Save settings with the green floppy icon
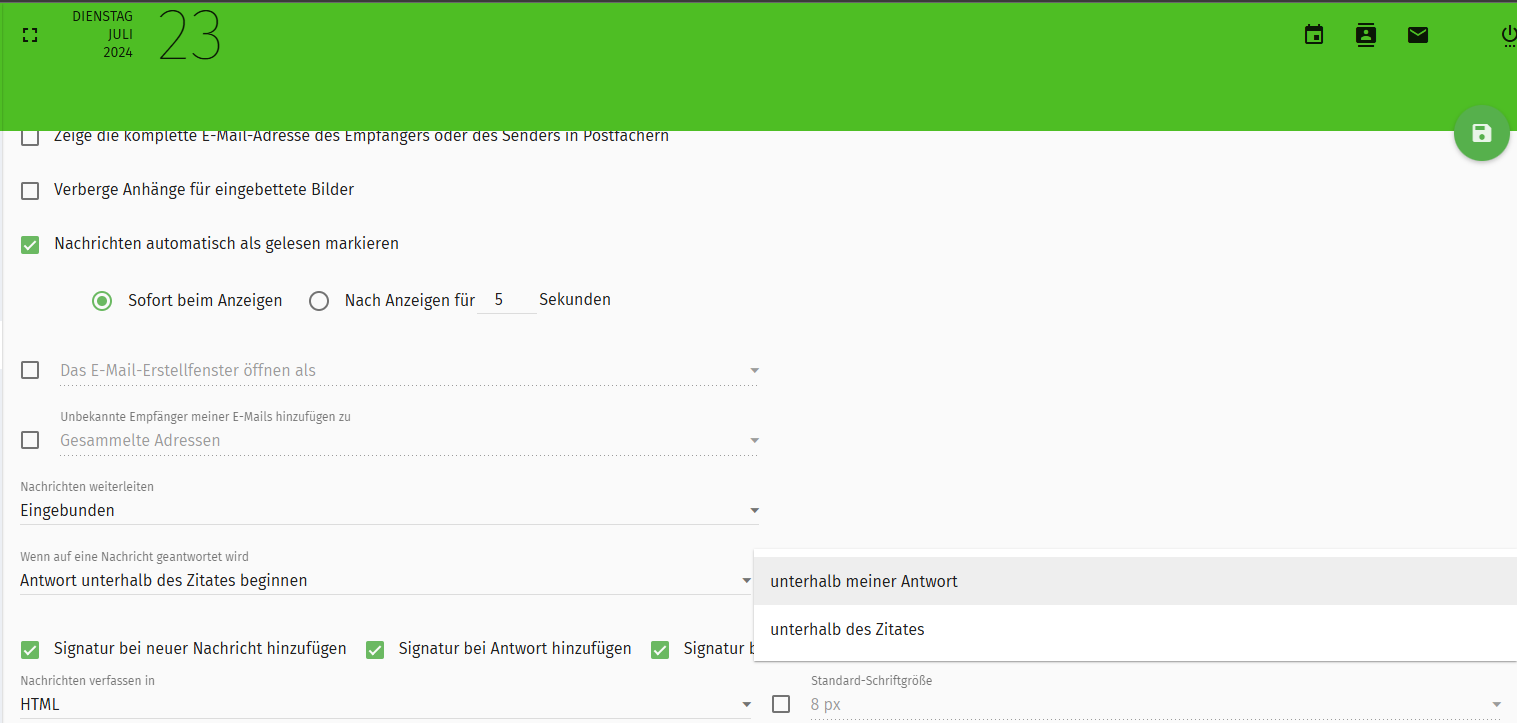Image resolution: width=1517 pixels, height=723 pixels. (x=1481, y=132)
